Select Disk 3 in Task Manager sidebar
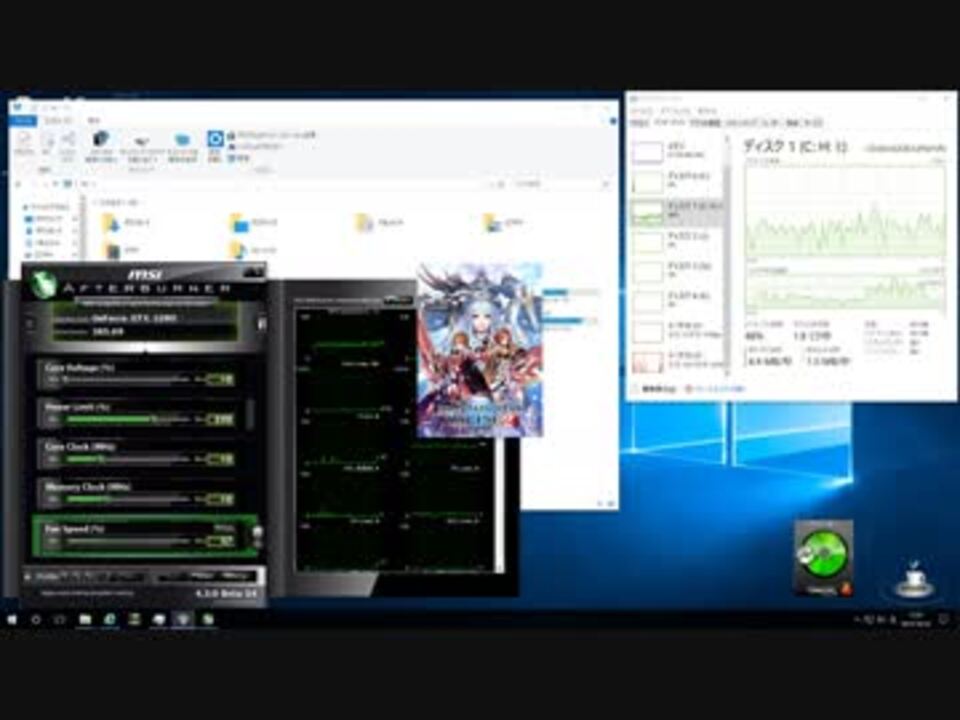Image resolution: width=960 pixels, height=720 pixels. pos(677,271)
